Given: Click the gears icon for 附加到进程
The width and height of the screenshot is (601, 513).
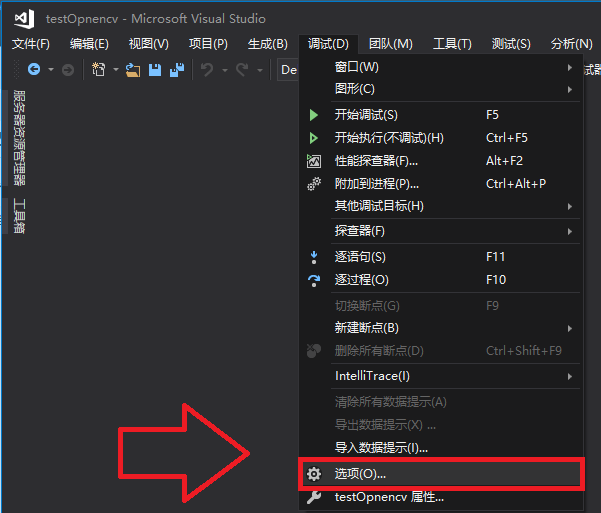Looking at the screenshot, I should coord(314,184).
